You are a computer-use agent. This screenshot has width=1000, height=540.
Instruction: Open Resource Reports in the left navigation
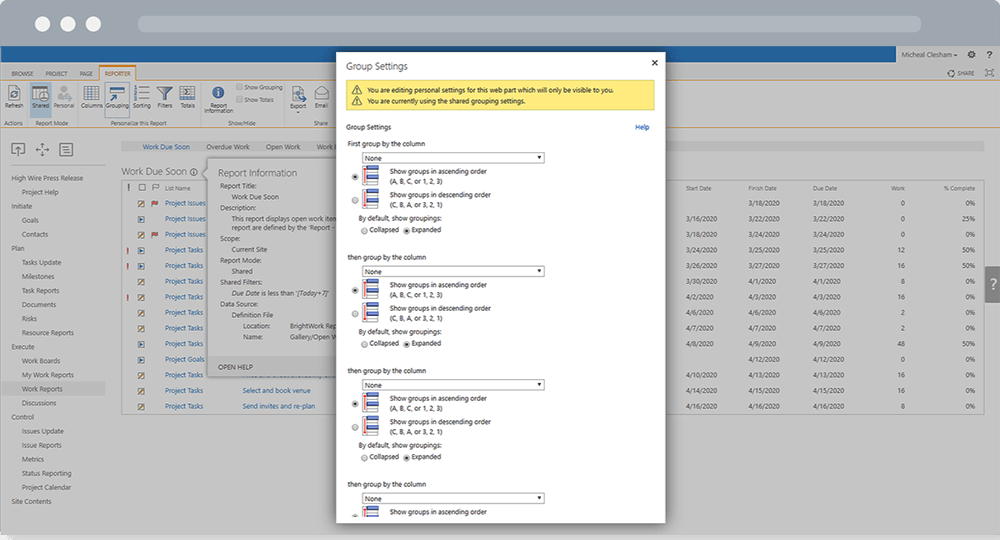48,333
